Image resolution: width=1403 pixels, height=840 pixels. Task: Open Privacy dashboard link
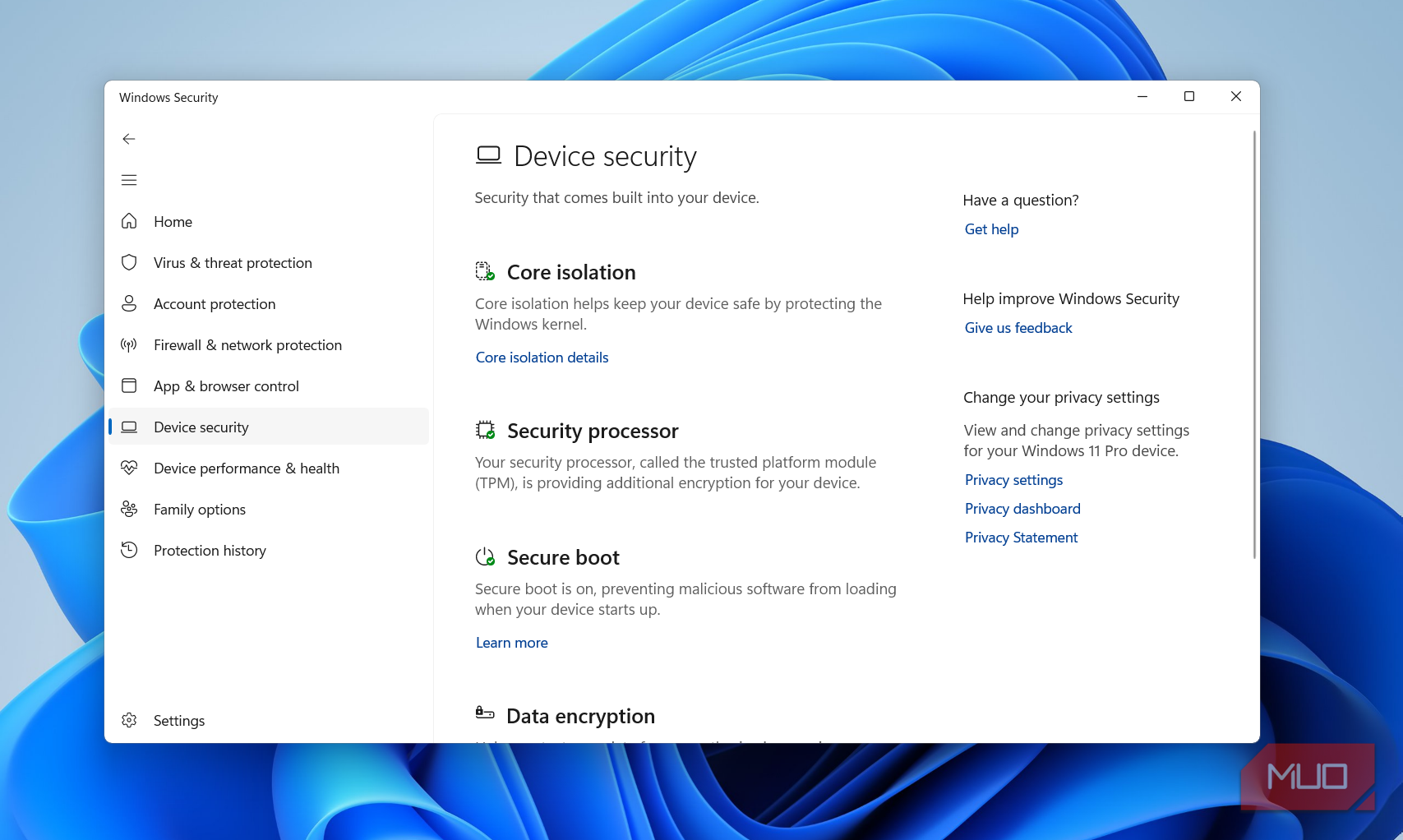(1022, 509)
